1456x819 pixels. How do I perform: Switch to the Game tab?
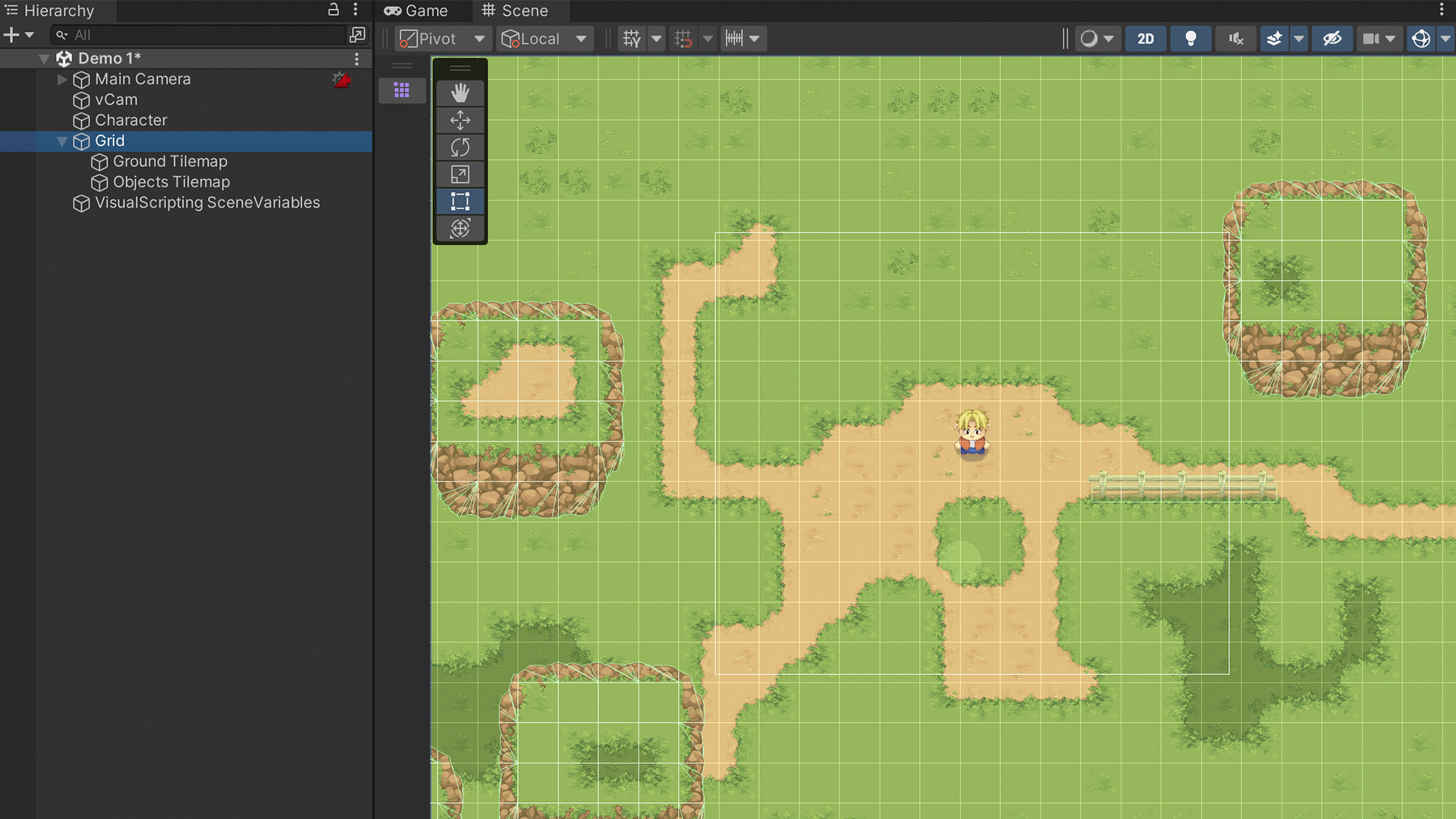(x=422, y=11)
